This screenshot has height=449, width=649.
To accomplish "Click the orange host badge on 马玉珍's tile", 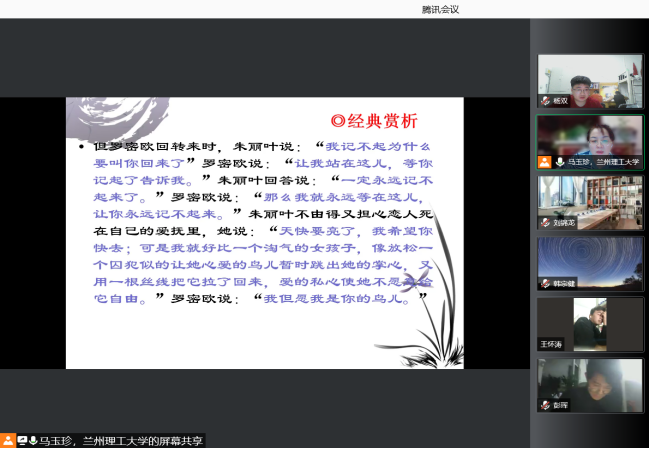I will tap(545, 162).
